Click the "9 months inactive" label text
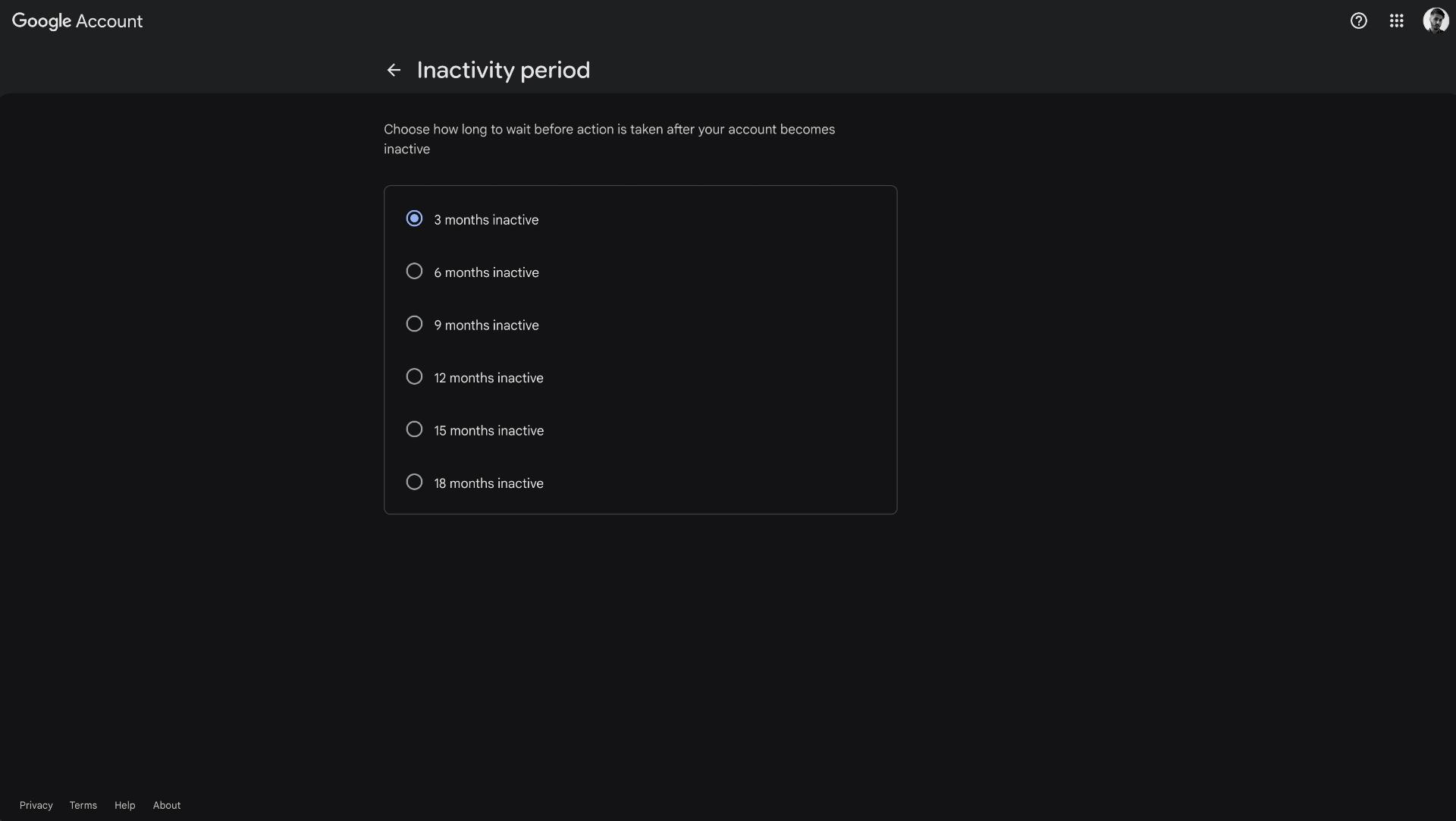This screenshot has width=1456, height=821. pos(486,325)
